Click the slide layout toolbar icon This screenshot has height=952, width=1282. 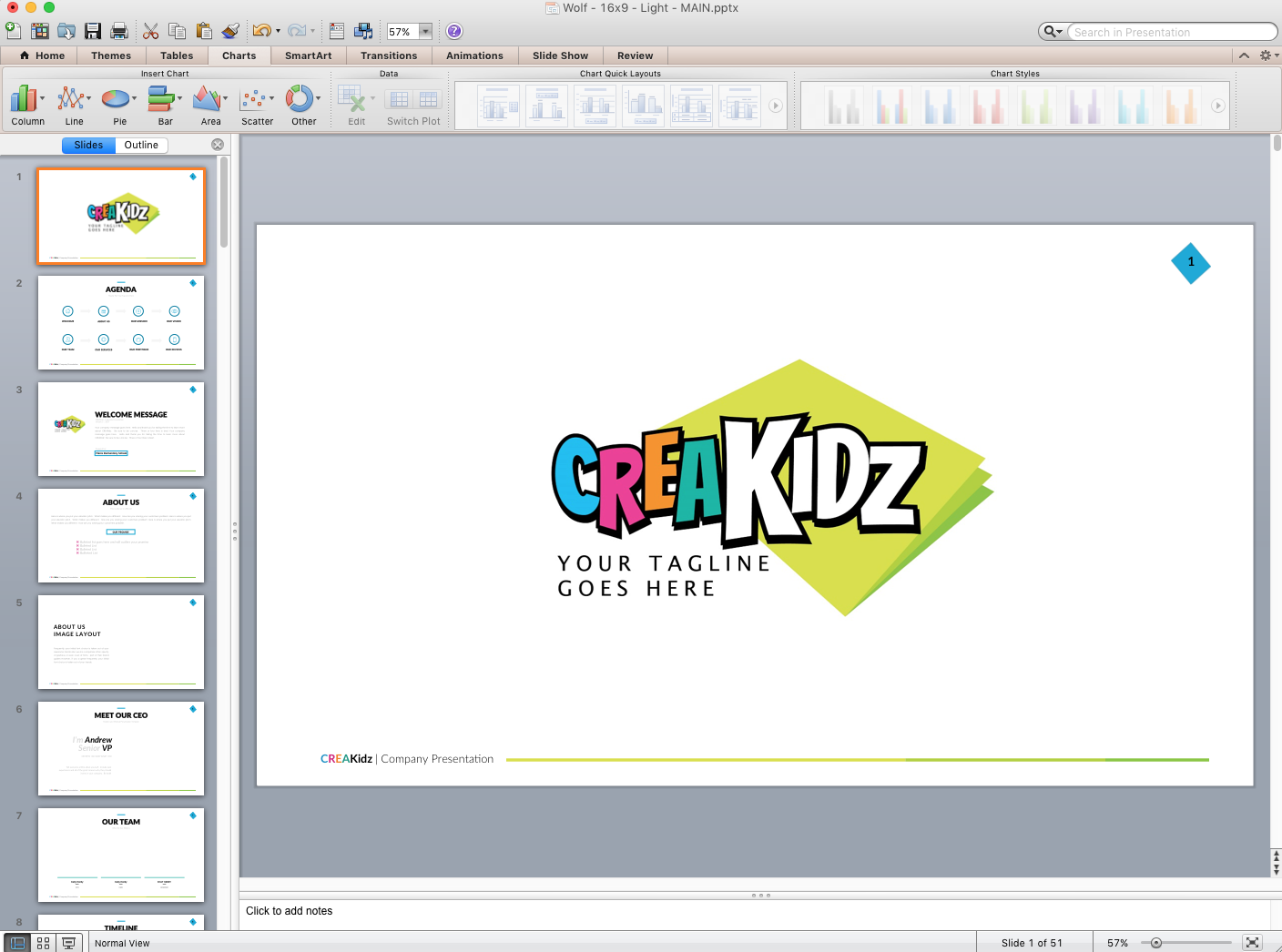click(x=337, y=31)
